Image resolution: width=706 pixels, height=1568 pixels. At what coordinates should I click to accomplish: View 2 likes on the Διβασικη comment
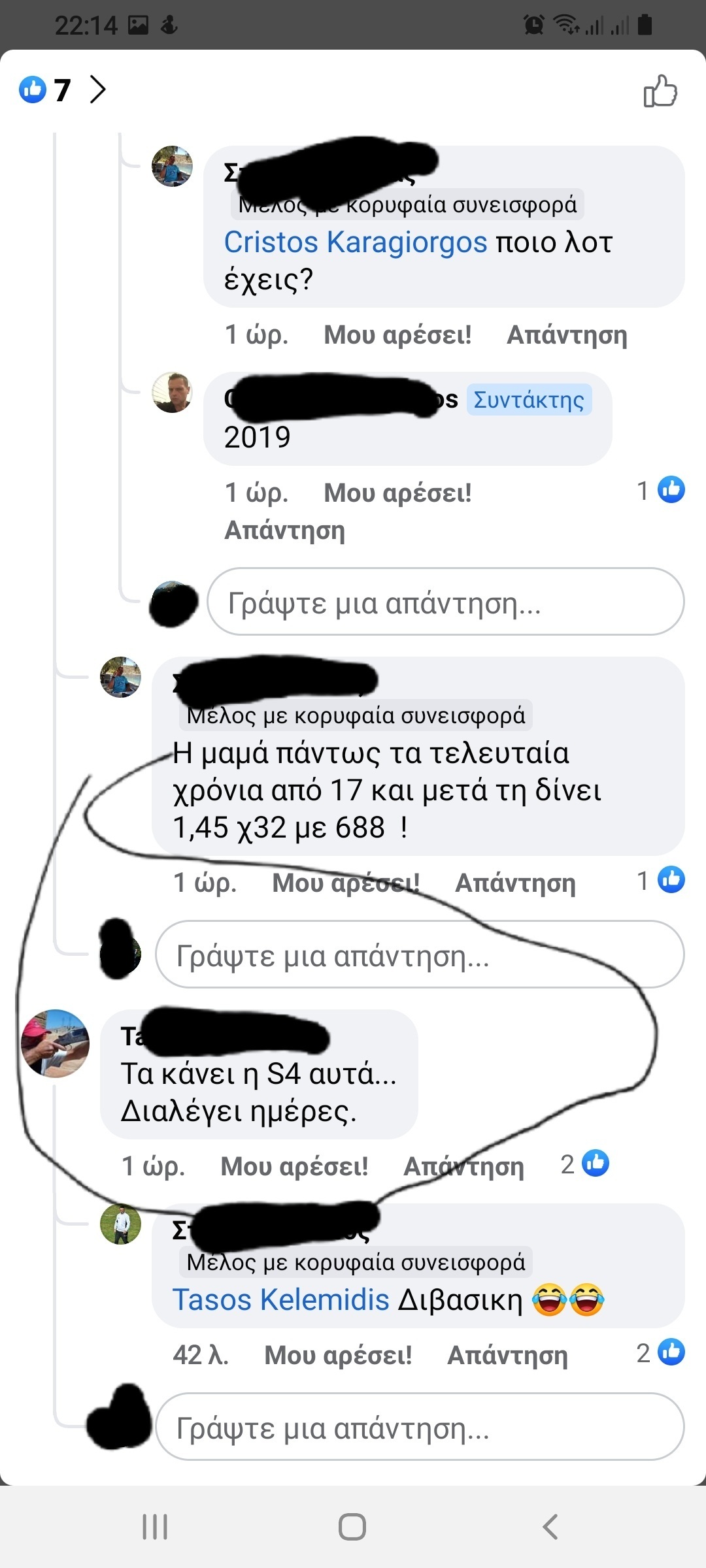click(x=661, y=1352)
